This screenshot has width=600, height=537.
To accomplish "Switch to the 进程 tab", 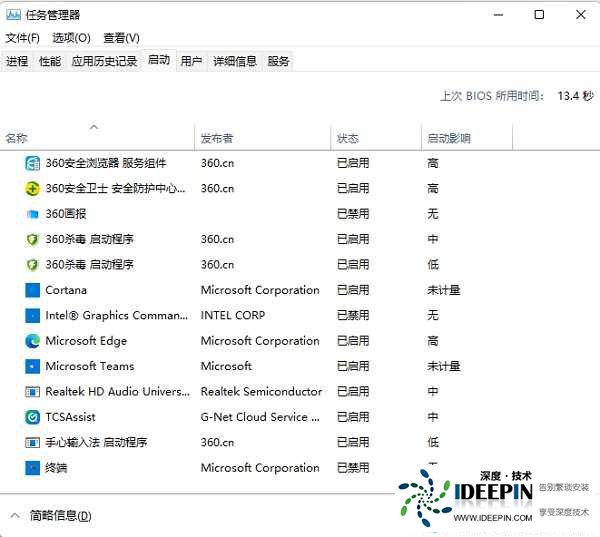I will 17,61.
